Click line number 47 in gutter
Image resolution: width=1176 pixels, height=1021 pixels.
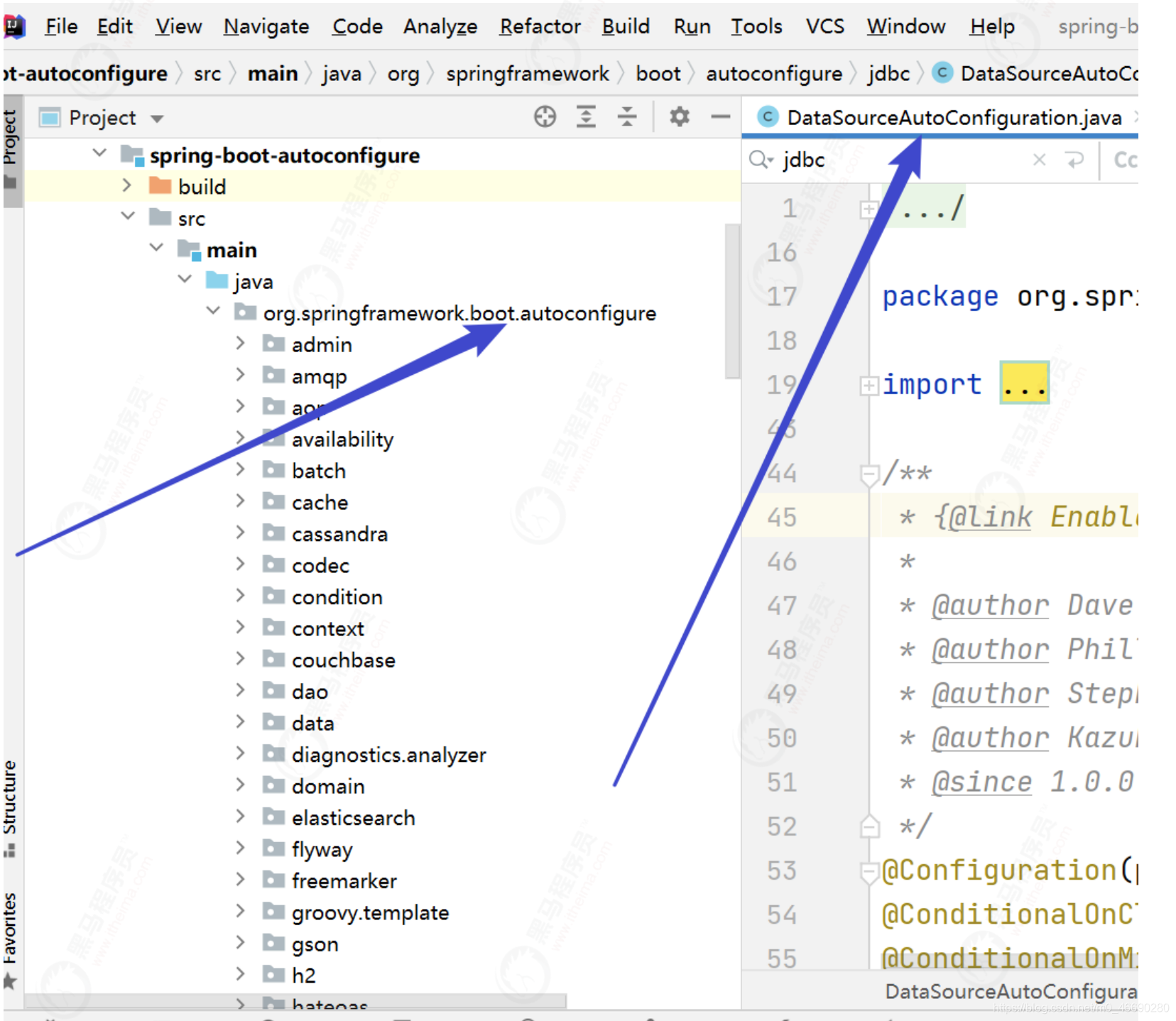781,605
